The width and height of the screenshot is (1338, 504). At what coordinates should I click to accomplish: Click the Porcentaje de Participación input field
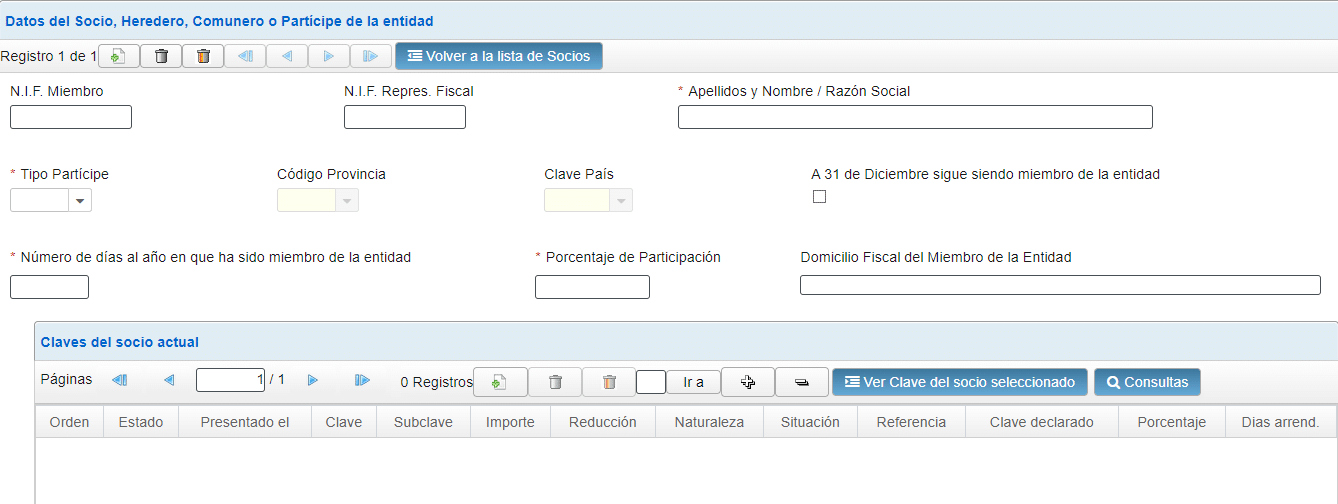point(592,287)
